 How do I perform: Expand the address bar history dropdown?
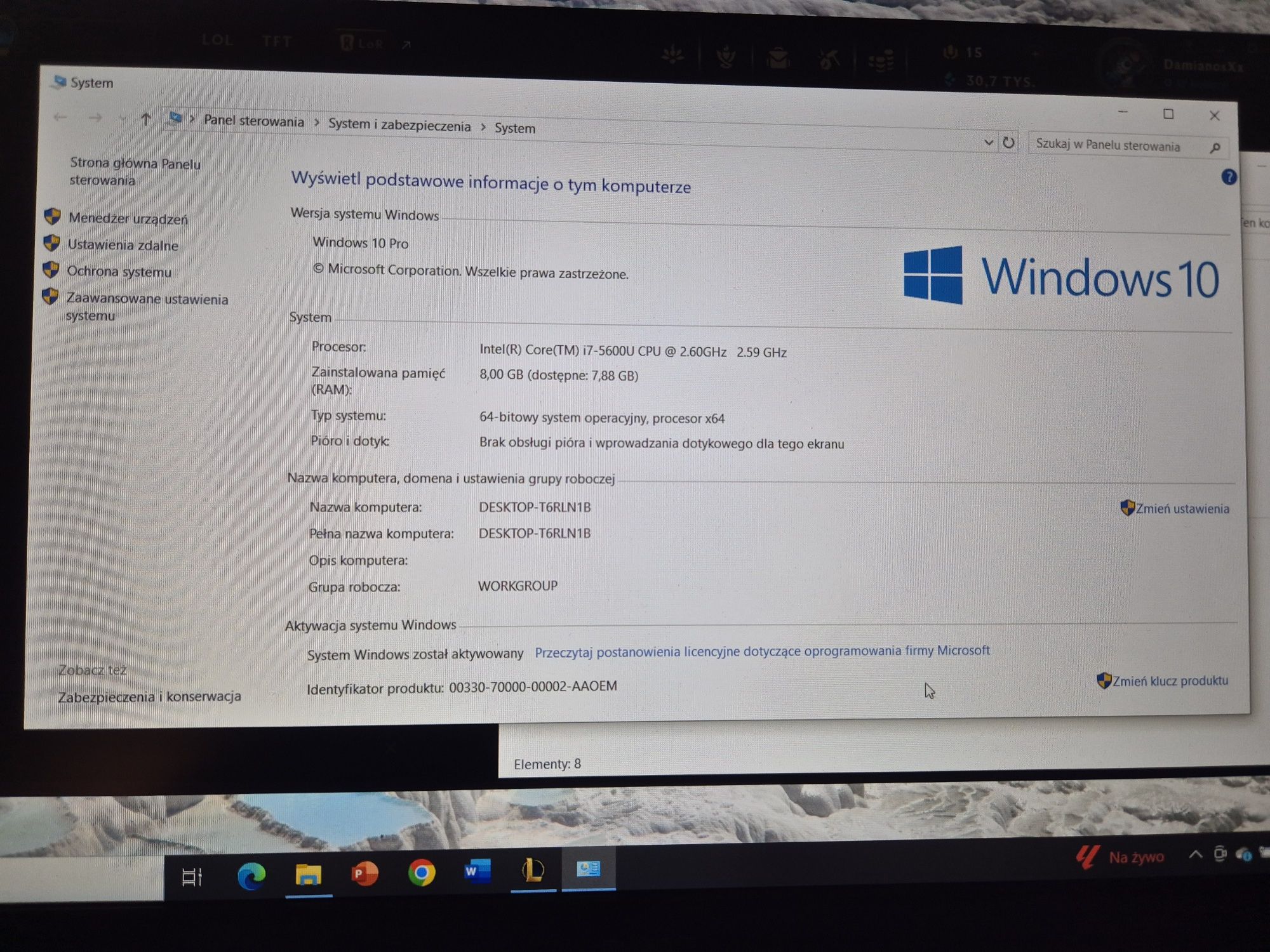[988, 142]
